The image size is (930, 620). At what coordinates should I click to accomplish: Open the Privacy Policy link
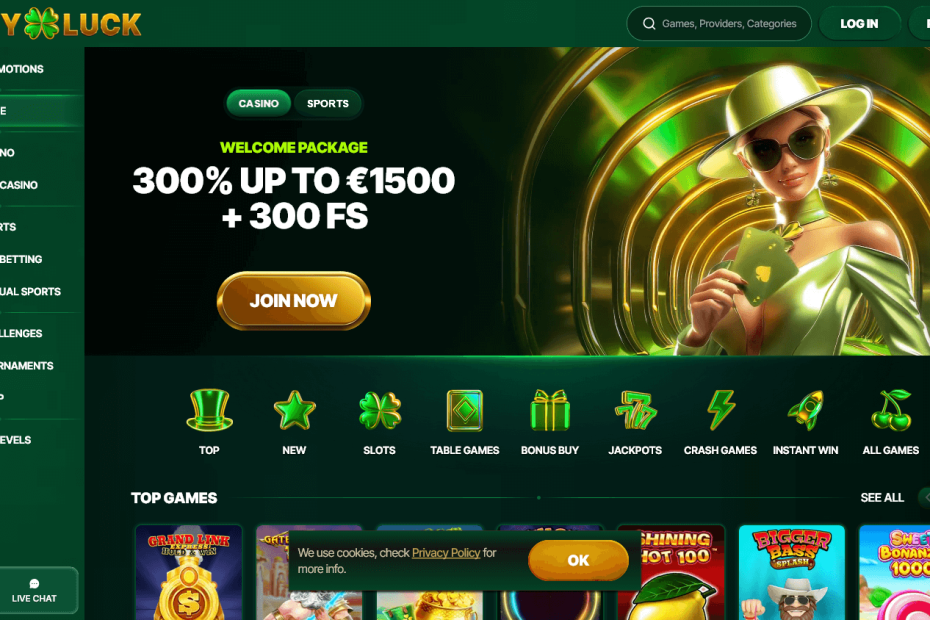pyautogui.click(x=446, y=553)
